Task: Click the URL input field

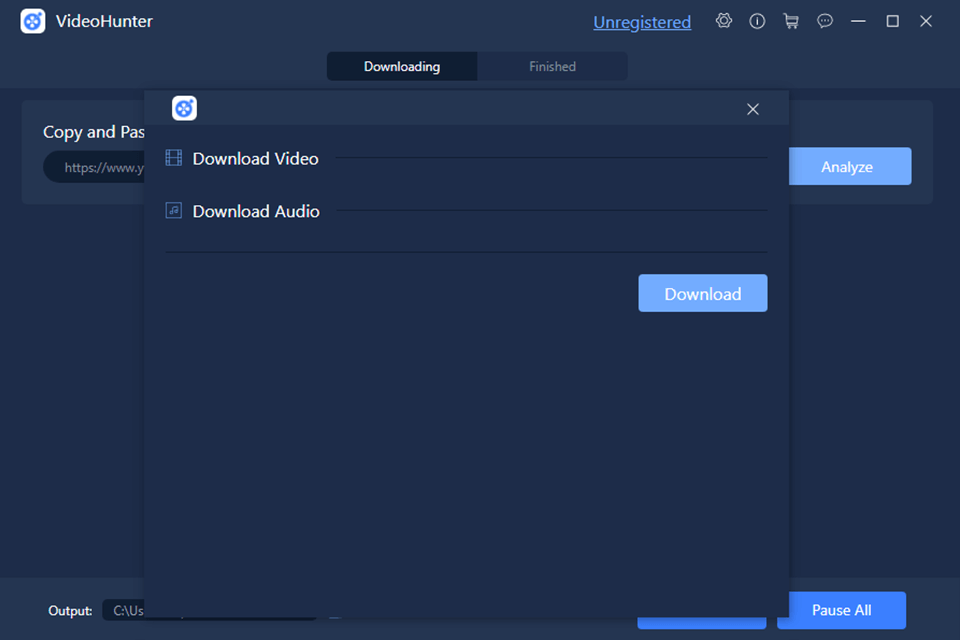Action: tap(94, 167)
